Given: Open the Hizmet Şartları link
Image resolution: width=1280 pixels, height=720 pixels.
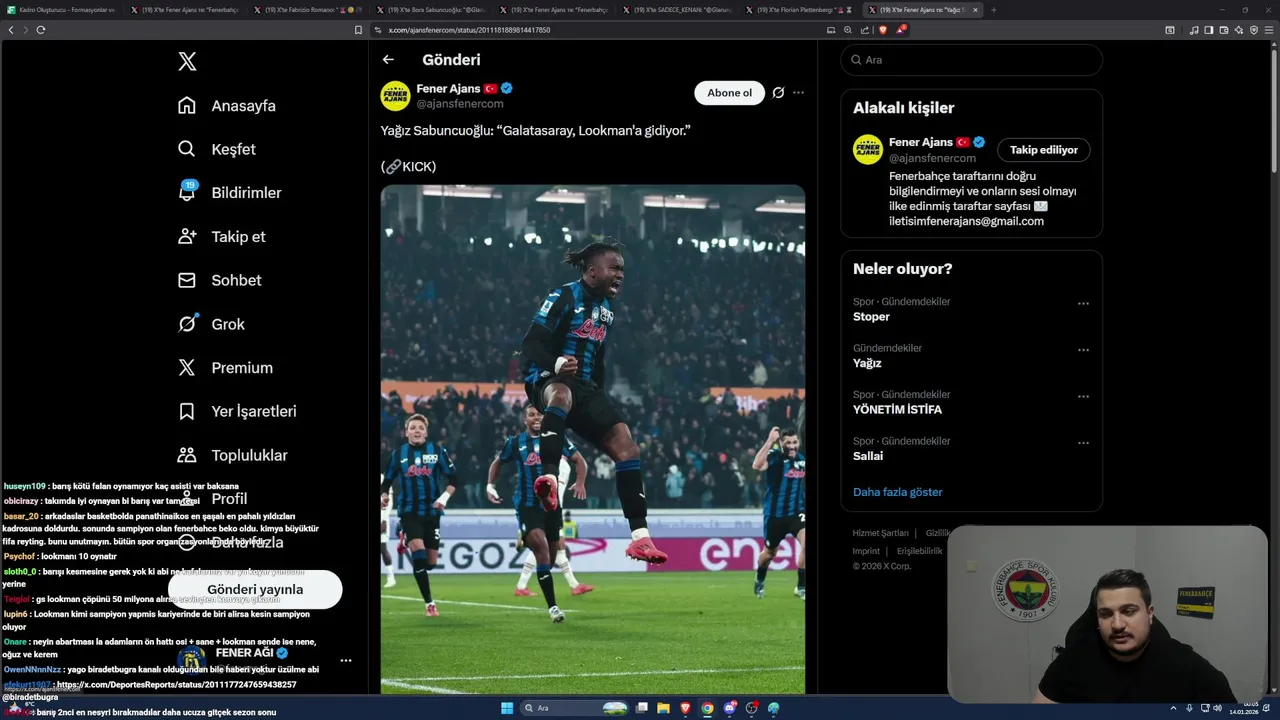Looking at the screenshot, I should (x=880, y=533).
